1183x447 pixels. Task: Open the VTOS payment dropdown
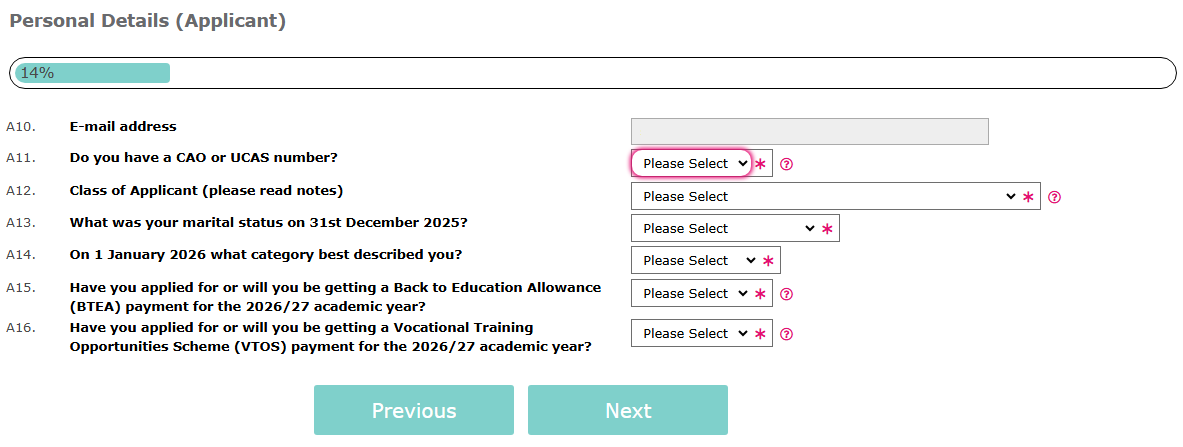coord(692,333)
